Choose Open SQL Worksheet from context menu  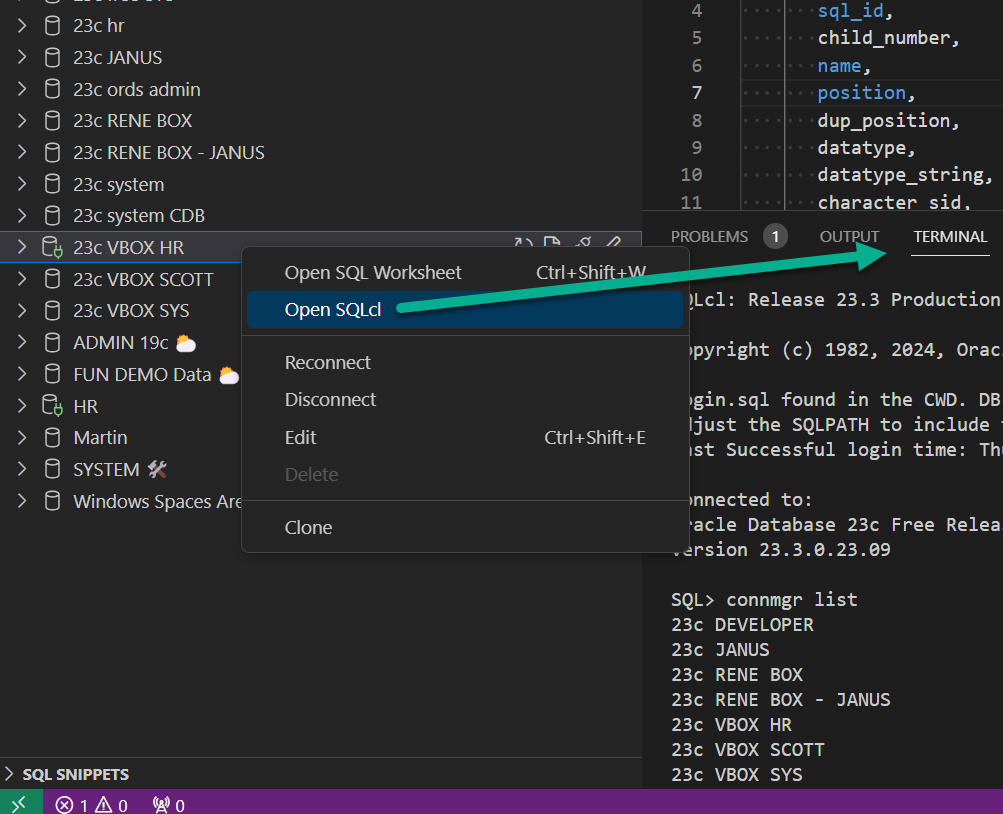tap(465, 273)
